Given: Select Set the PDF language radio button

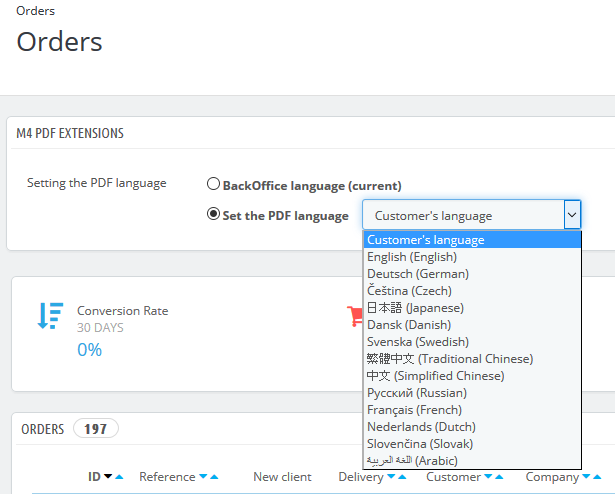Looking at the screenshot, I should [x=213, y=214].
